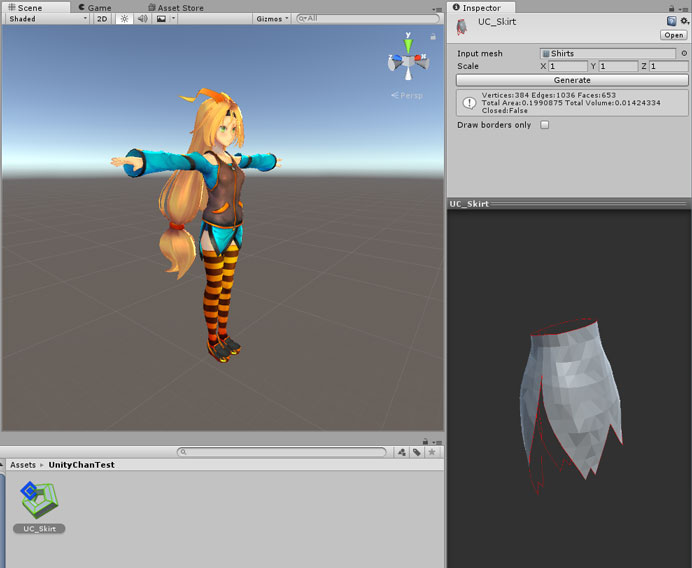Toggle scene gizmo lock icon

[433, 37]
